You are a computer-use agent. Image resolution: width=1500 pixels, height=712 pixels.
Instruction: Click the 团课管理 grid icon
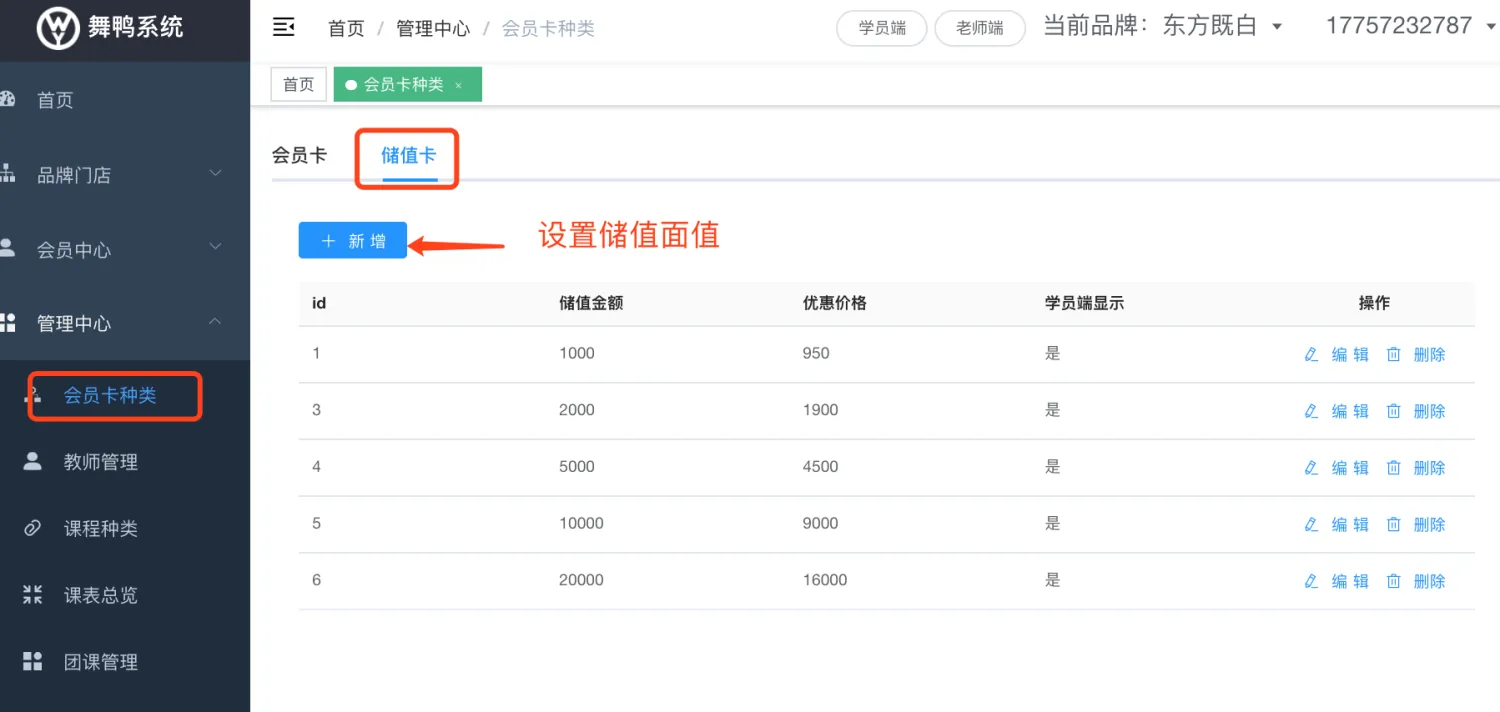[x=33, y=661]
